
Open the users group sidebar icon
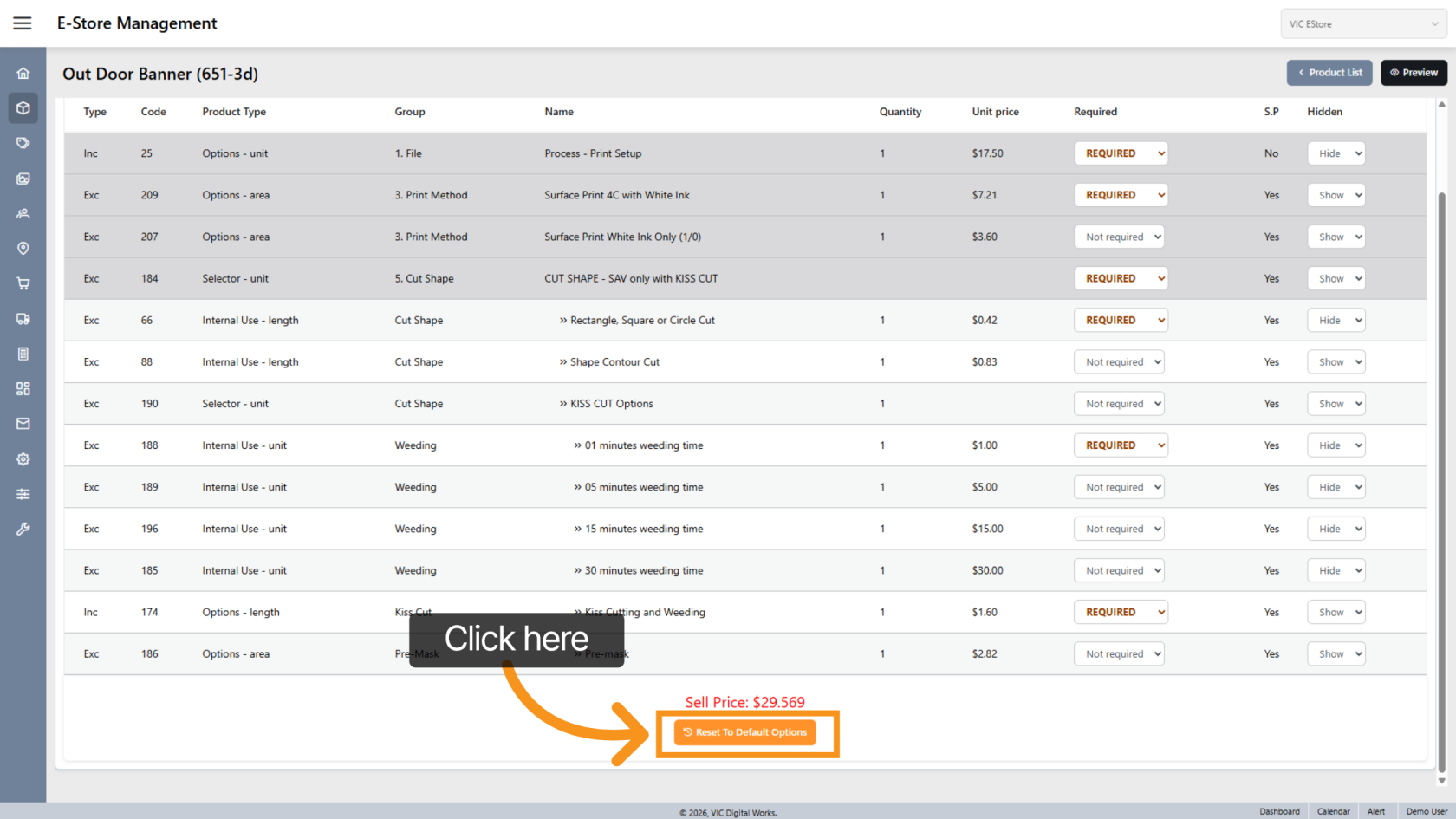tap(23, 213)
